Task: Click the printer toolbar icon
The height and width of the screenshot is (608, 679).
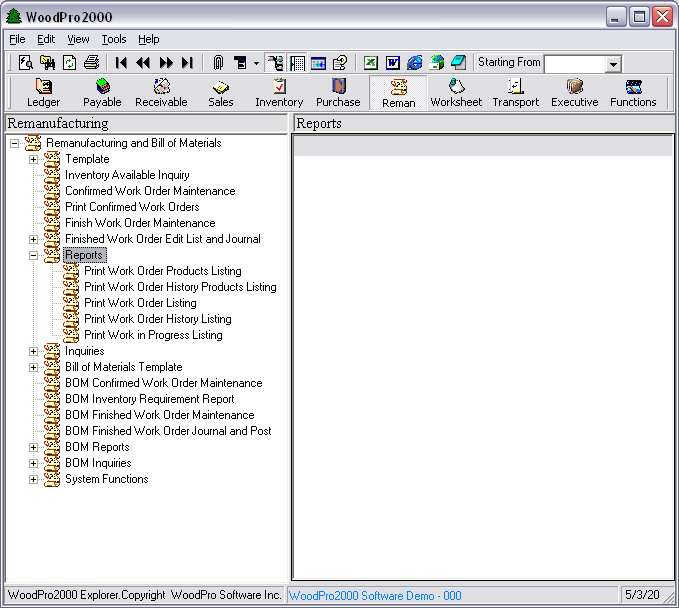Action: point(91,63)
